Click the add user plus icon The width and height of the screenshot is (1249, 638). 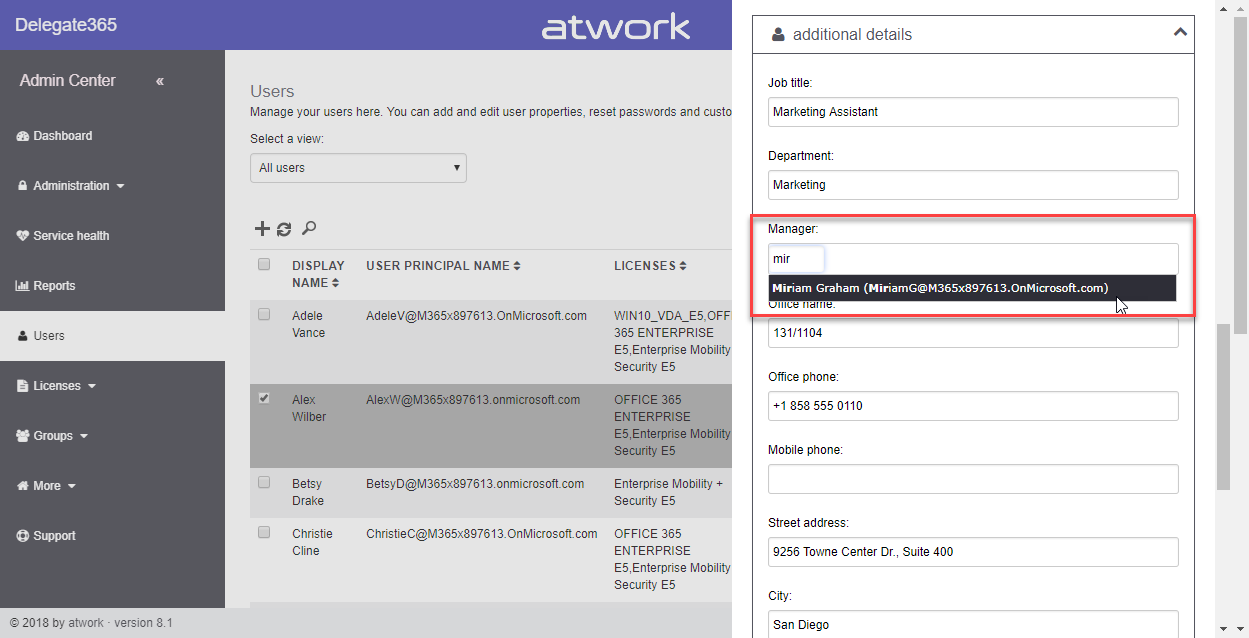coord(262,229)
